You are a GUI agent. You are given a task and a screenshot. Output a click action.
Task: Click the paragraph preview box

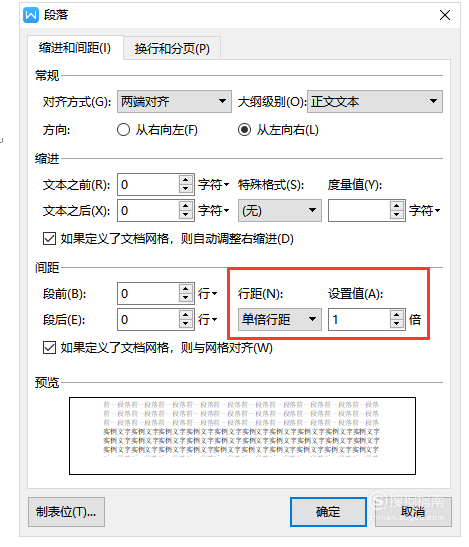242,436
